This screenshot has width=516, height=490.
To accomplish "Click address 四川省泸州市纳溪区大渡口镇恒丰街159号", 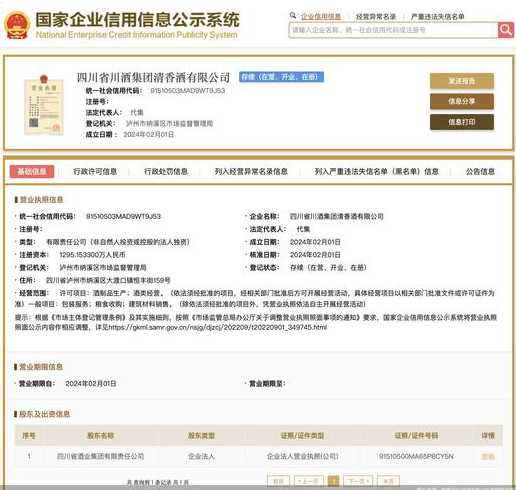I will (108, 280).
